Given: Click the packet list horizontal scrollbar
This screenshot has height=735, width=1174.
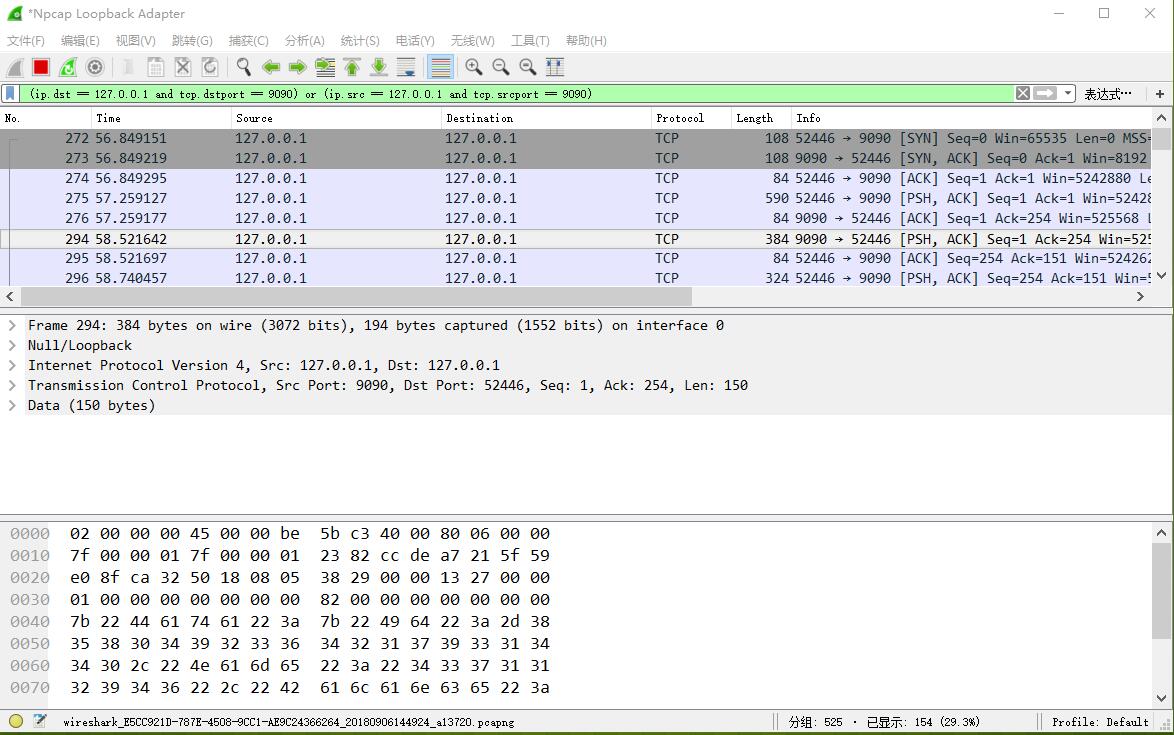Looking at the screenshot, I should 356,297.
